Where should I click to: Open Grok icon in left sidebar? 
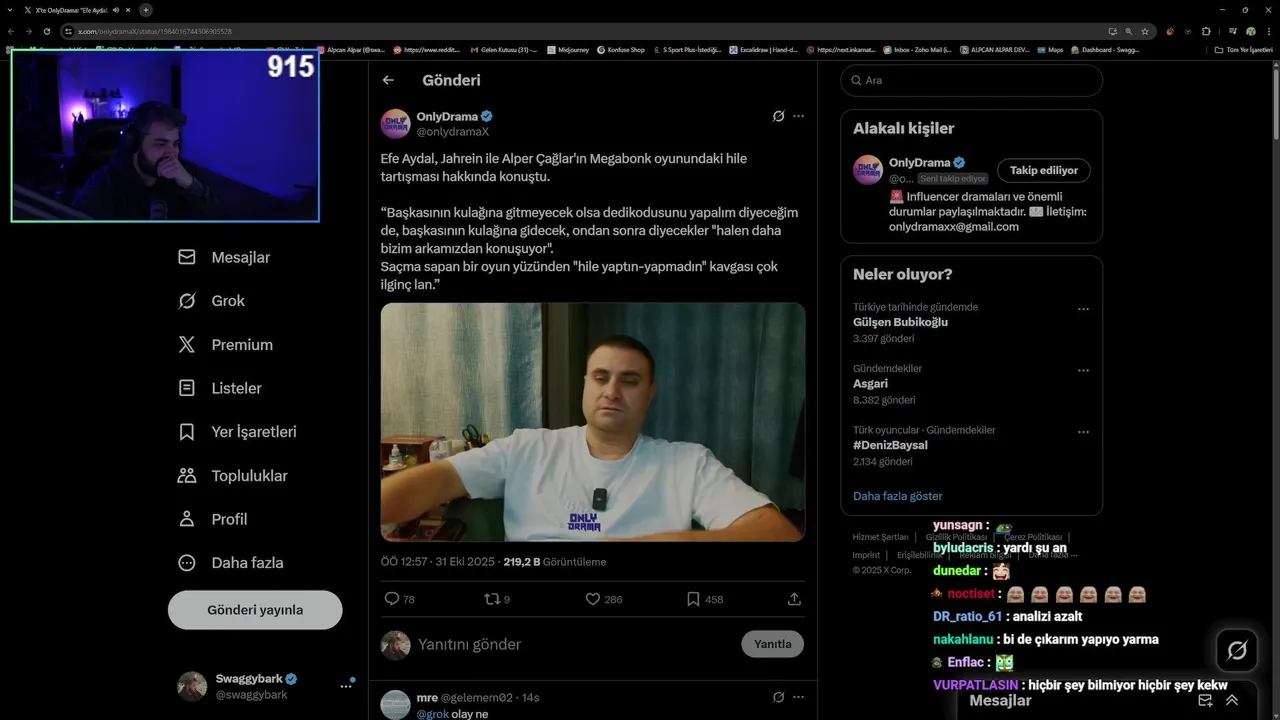187,301
